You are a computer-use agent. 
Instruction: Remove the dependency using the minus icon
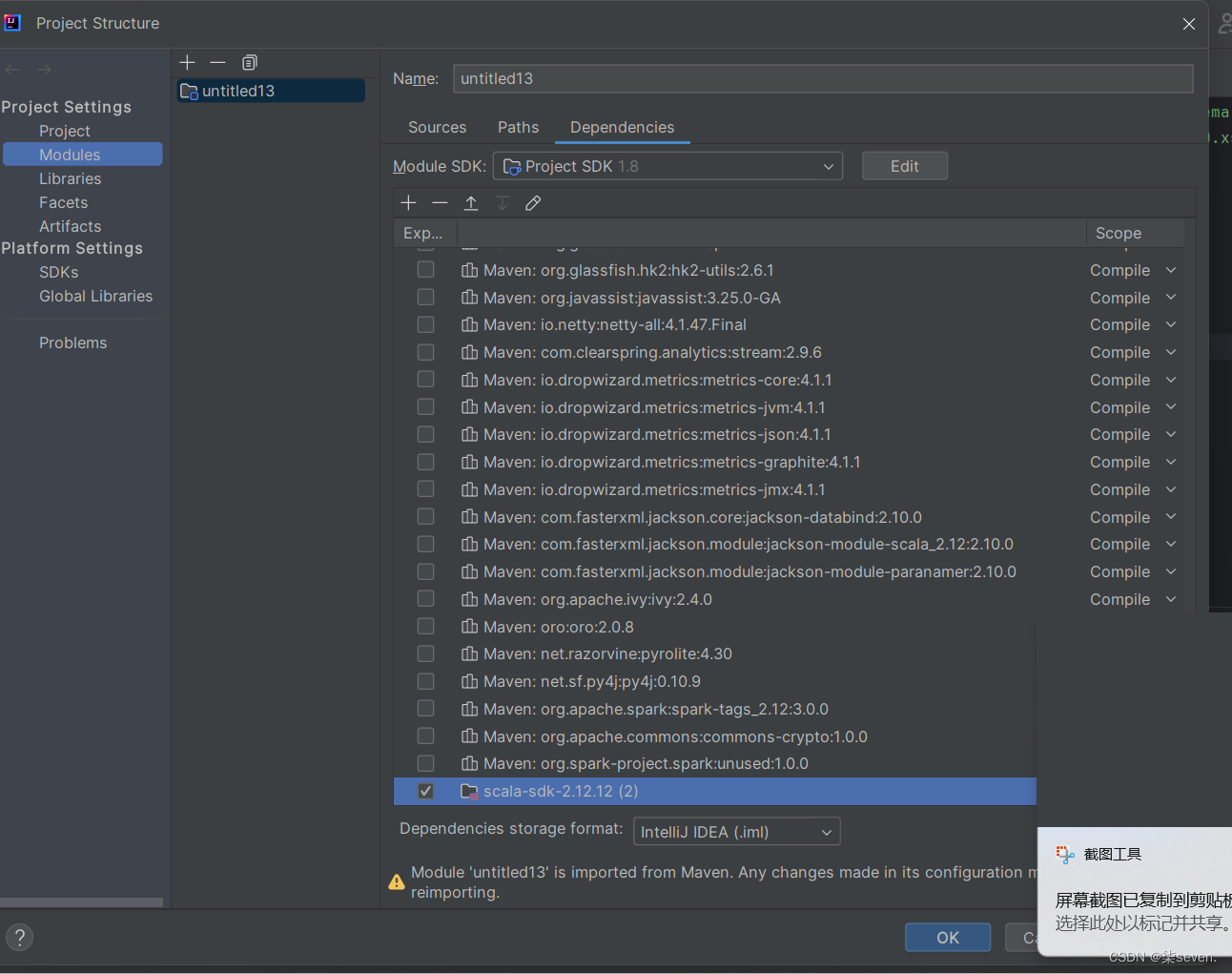pos(440,202)
